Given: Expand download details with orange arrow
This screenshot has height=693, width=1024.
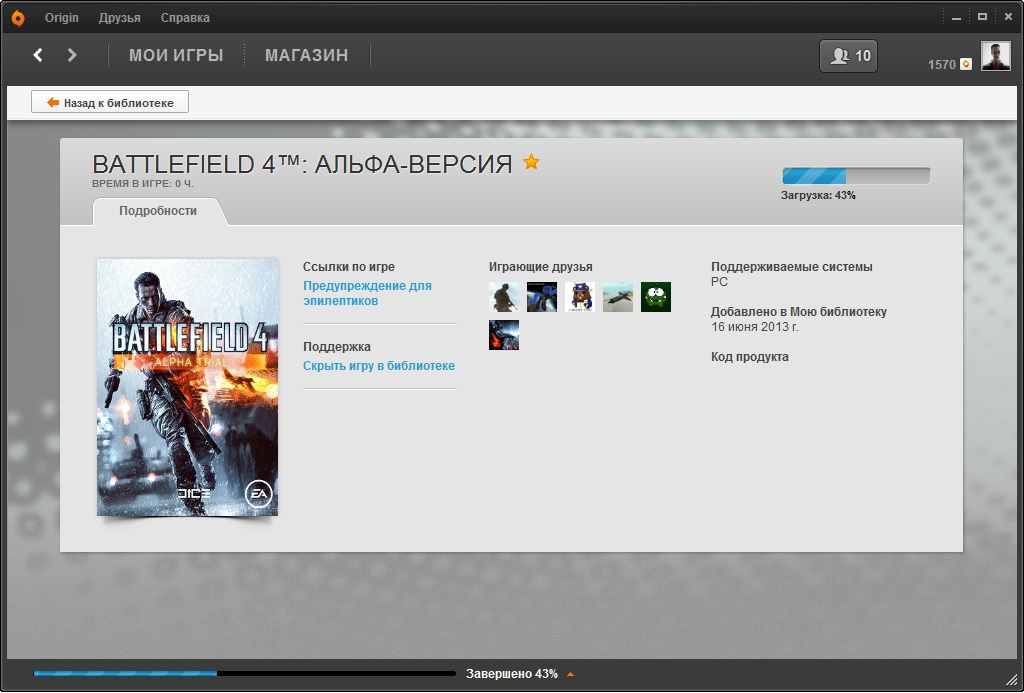Looking at the screenshot, I should (x=570, y=674).
